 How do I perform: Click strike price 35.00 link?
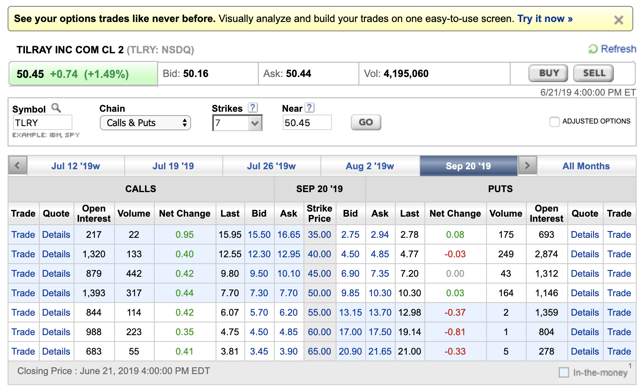(319, 235)
